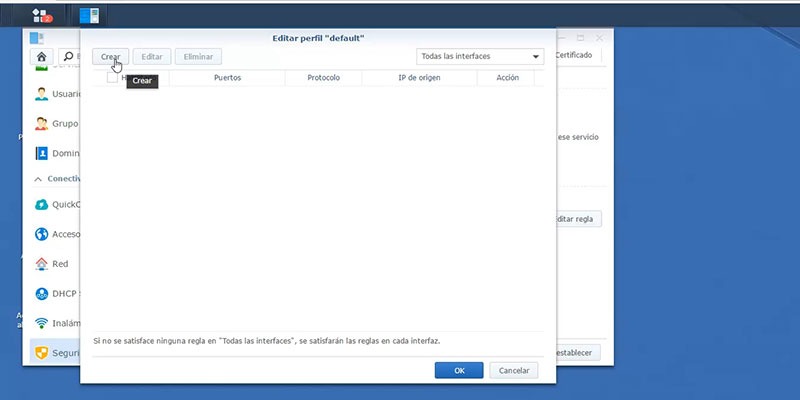Open the main menu icon in taskbar
800x400 pixels.
[40, 16]
